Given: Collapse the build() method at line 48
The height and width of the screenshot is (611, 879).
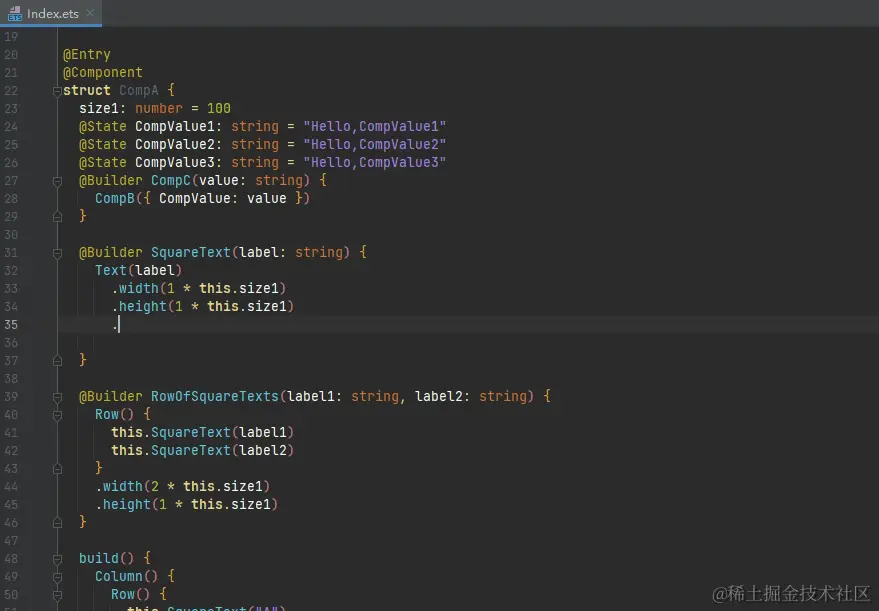Looking at the screenshot, I should pos(57,559).
